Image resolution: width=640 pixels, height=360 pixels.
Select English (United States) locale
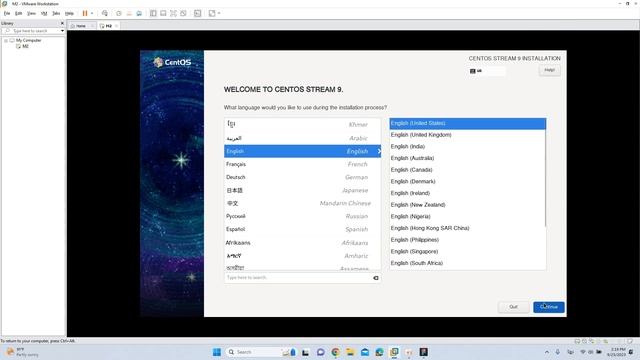pyautogui.click(x=467, y=123)
